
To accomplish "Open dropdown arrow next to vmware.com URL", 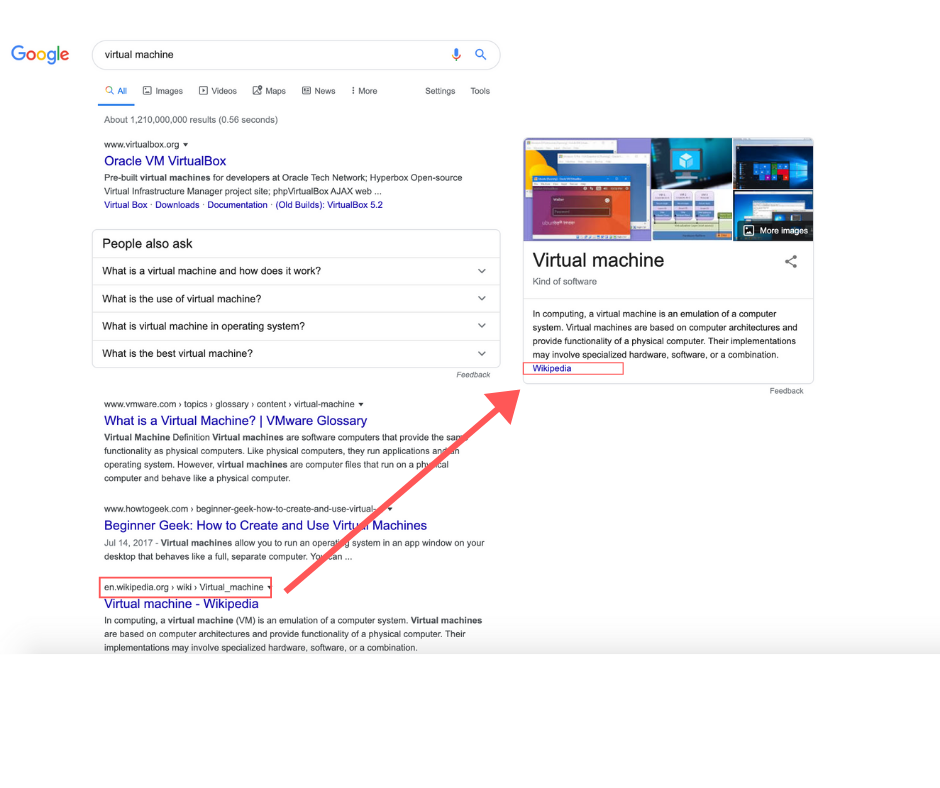I will (361, 404).
